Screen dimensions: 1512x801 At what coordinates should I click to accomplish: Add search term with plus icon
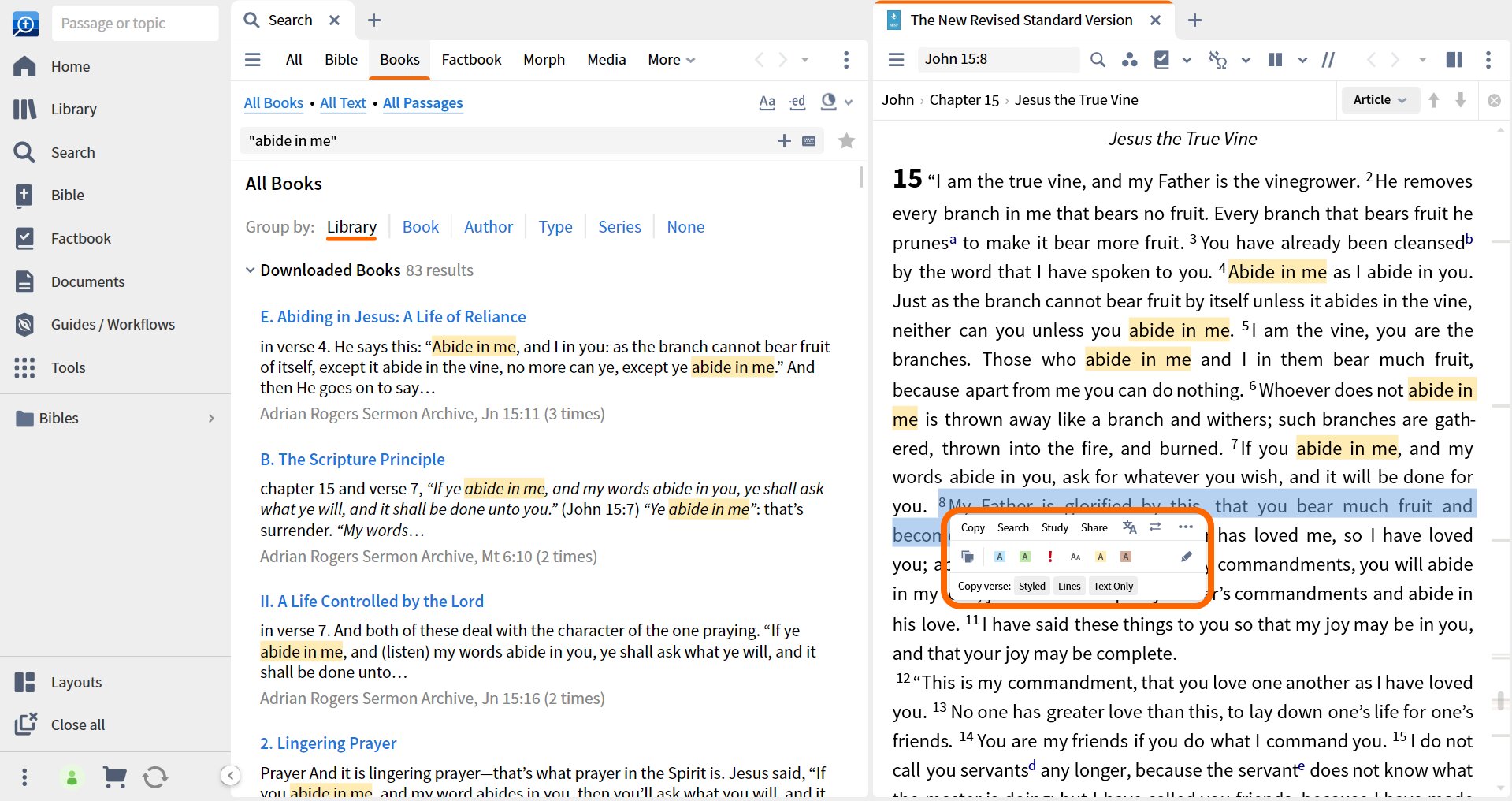point(784,140)
